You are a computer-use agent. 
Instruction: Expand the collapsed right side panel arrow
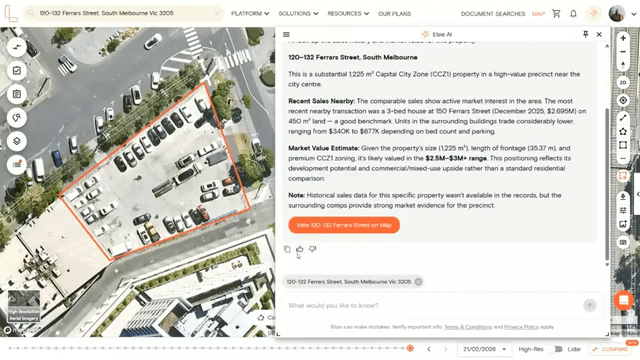pyautogui.click(x=638, y=195)
